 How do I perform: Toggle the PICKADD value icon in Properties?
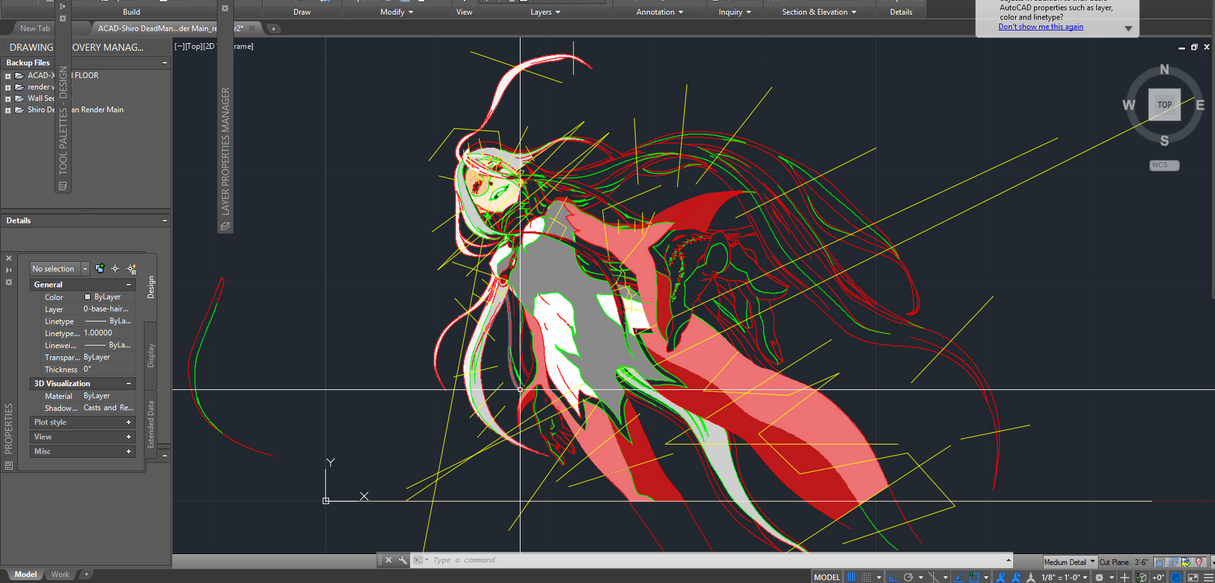tap(100, 269)
